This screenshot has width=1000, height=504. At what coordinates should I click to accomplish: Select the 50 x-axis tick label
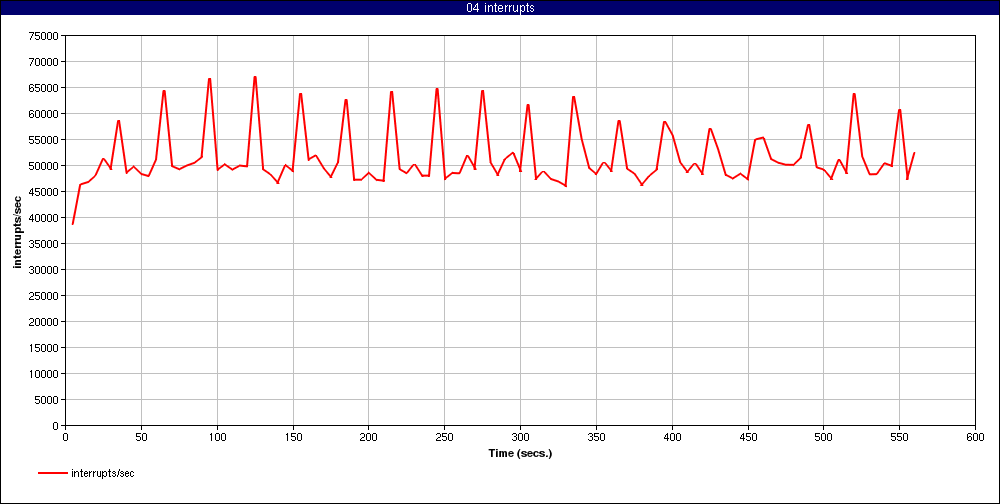141,437
